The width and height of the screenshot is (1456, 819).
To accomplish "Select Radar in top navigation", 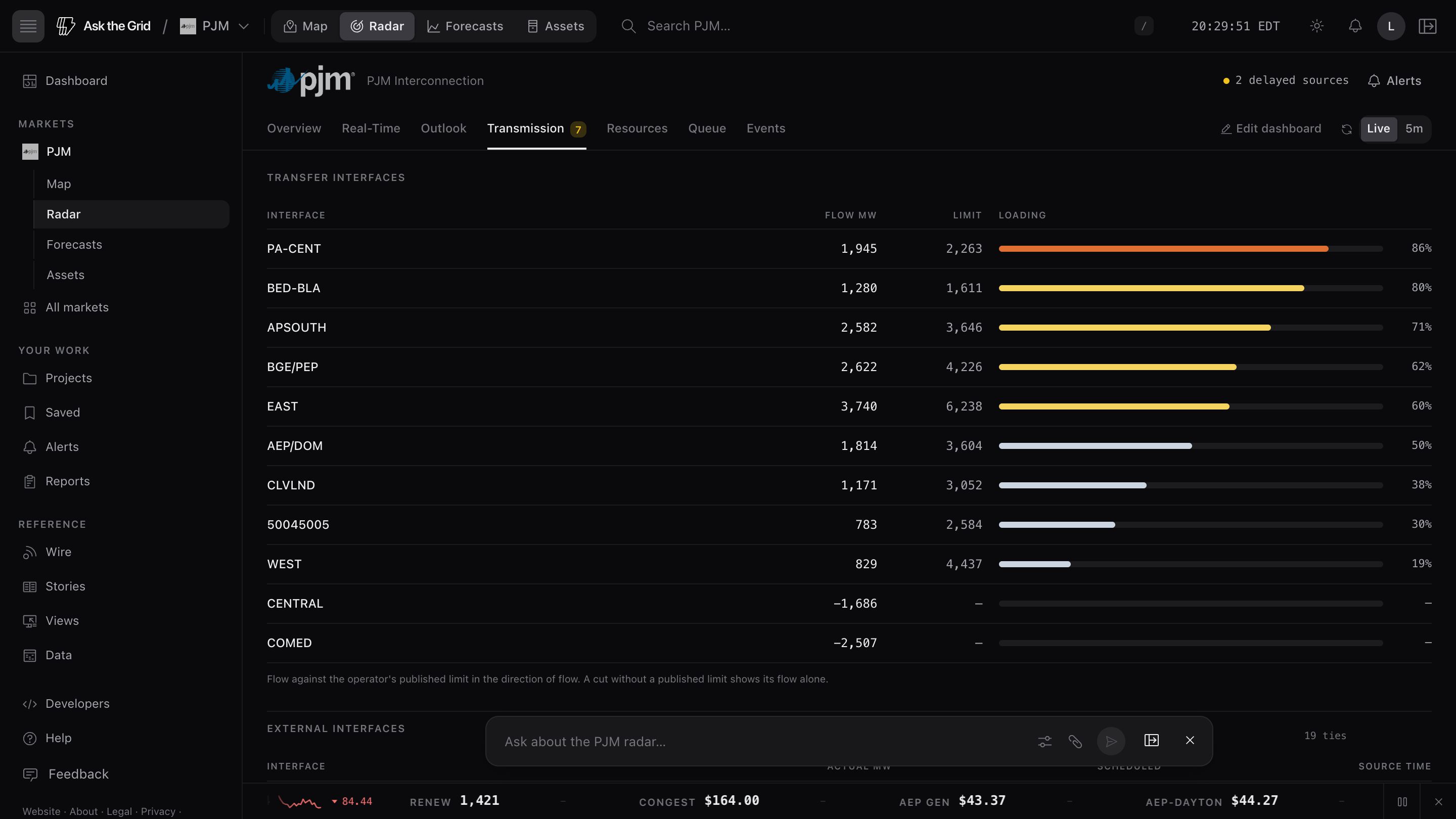I will click(377, 26).
